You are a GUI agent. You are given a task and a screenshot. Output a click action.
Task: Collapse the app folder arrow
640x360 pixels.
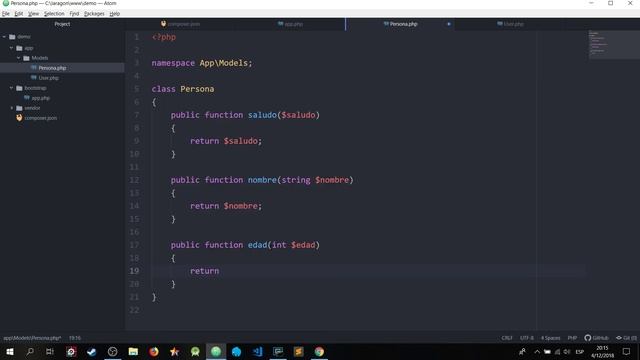tap(11, 48)
